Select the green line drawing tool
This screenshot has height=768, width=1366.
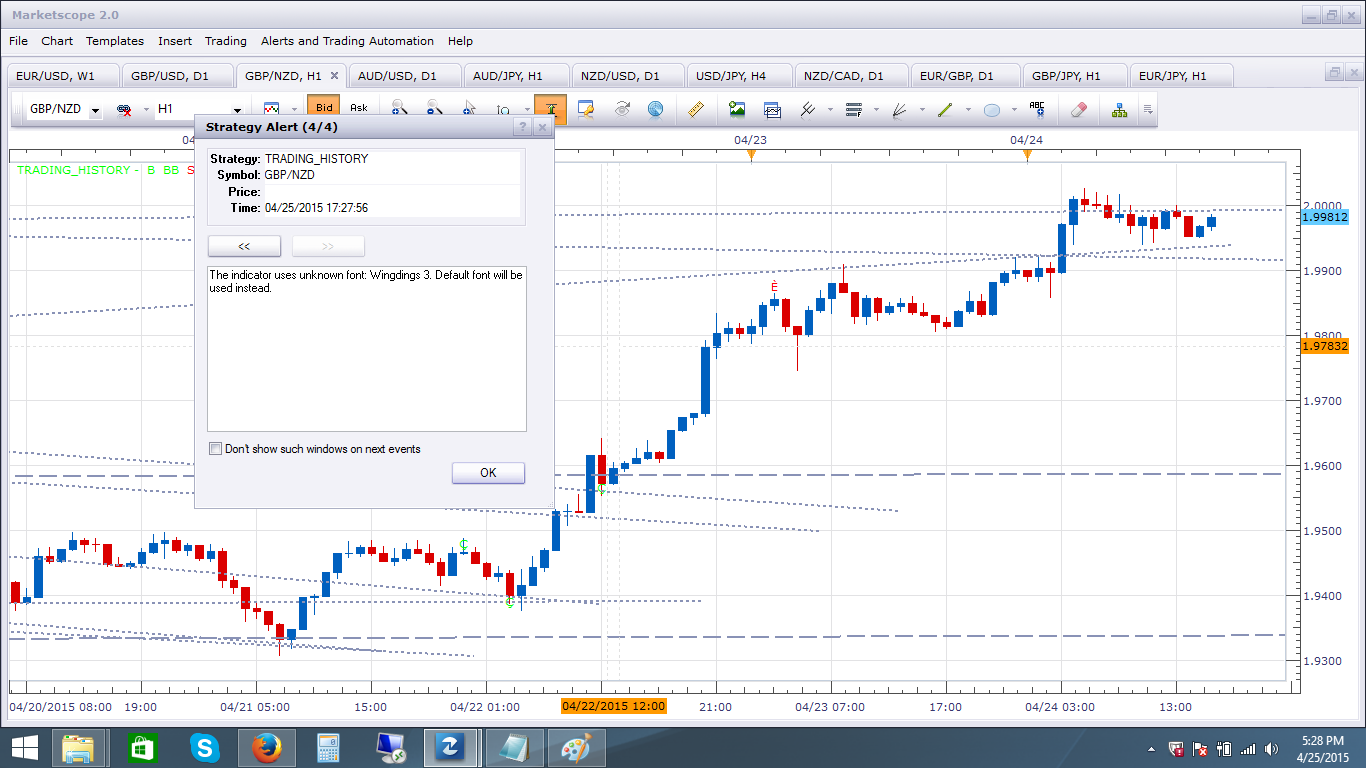[945, 109]
